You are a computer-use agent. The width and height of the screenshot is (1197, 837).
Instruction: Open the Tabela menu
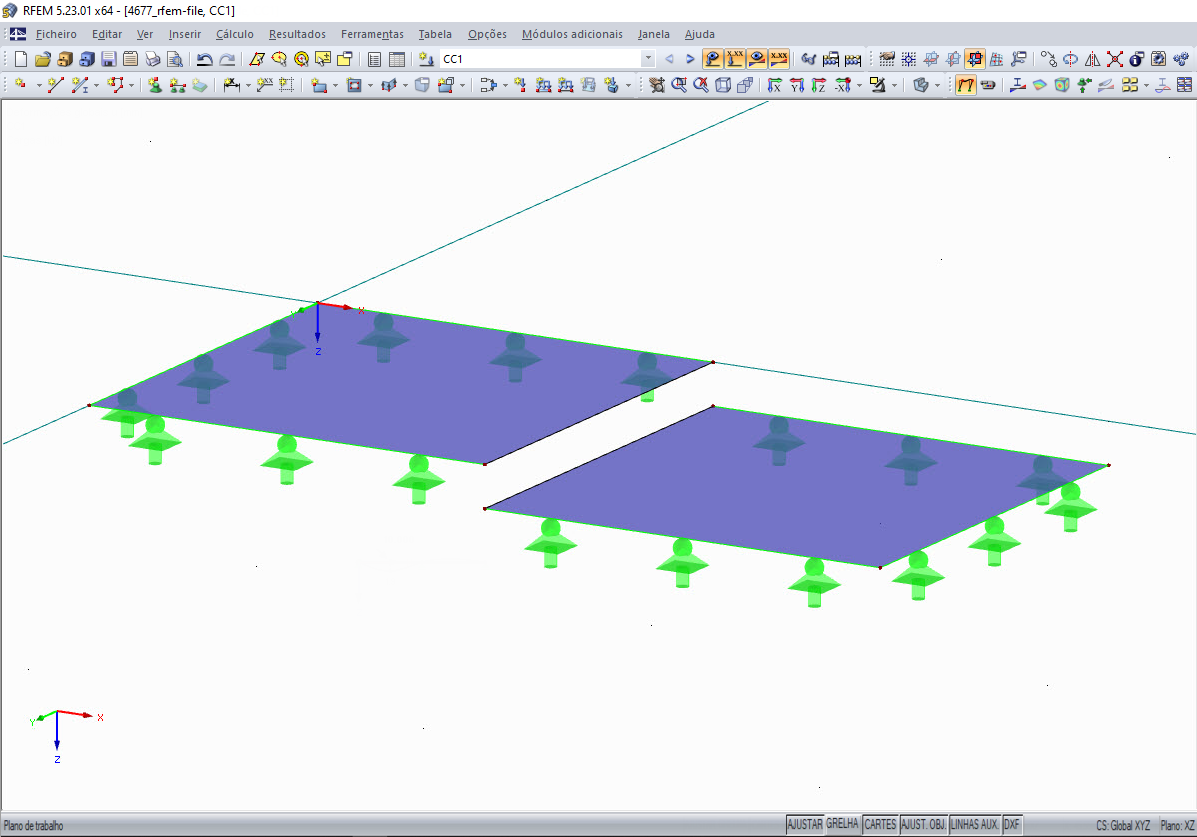coord(434,34)
